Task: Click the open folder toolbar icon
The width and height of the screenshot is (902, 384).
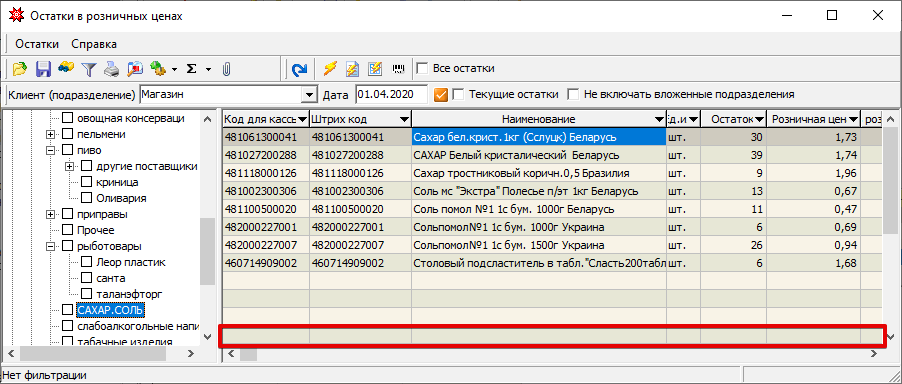Action: [20, 69]
